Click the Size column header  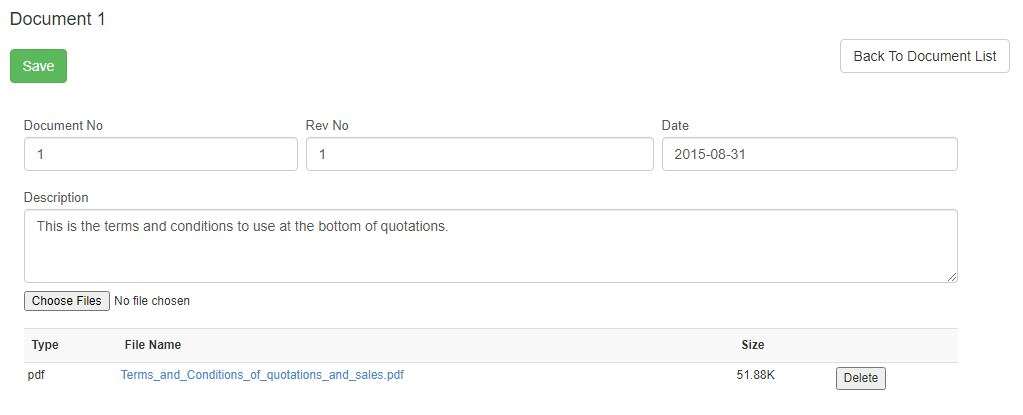tap(752, 345)
